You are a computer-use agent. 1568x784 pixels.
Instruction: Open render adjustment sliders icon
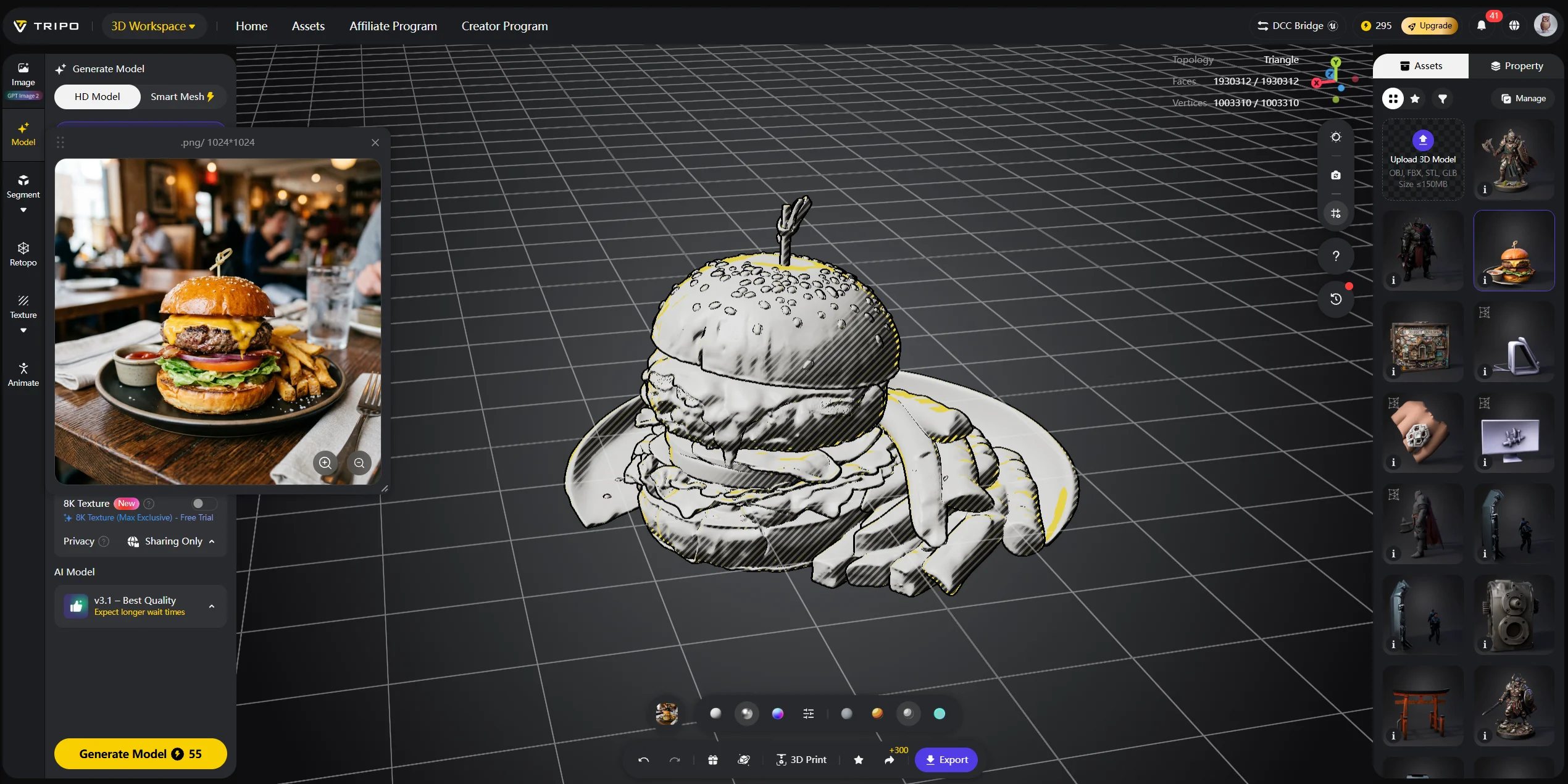pos(809,714)
